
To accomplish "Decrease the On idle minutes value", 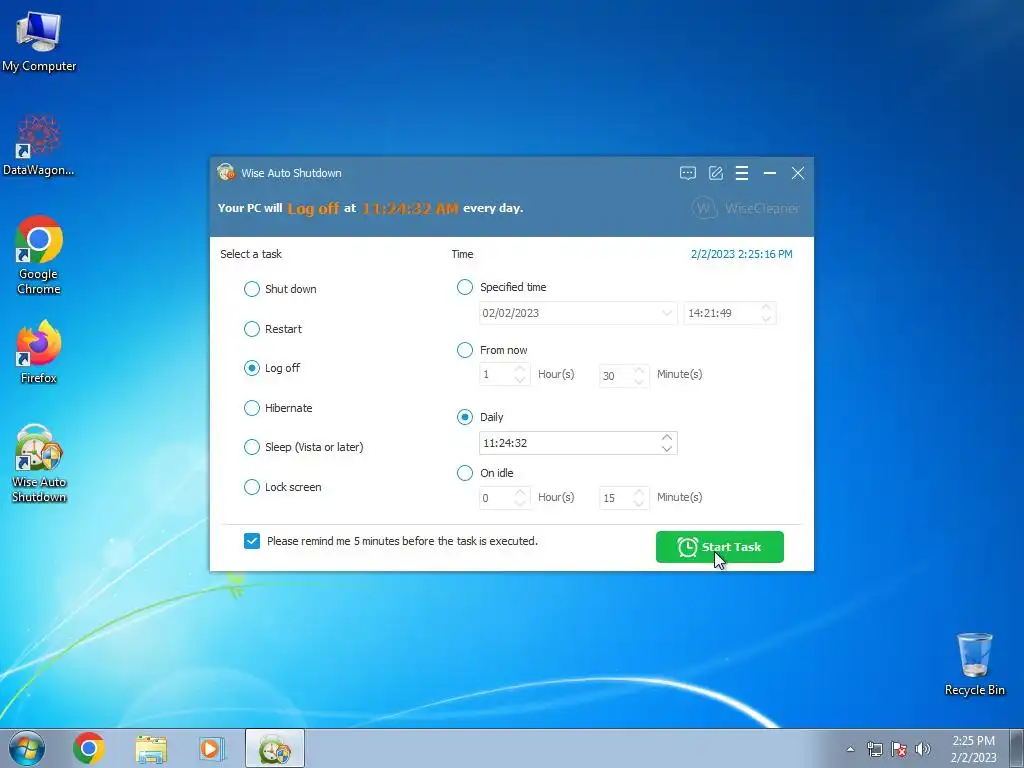I will tap(639, 504).
